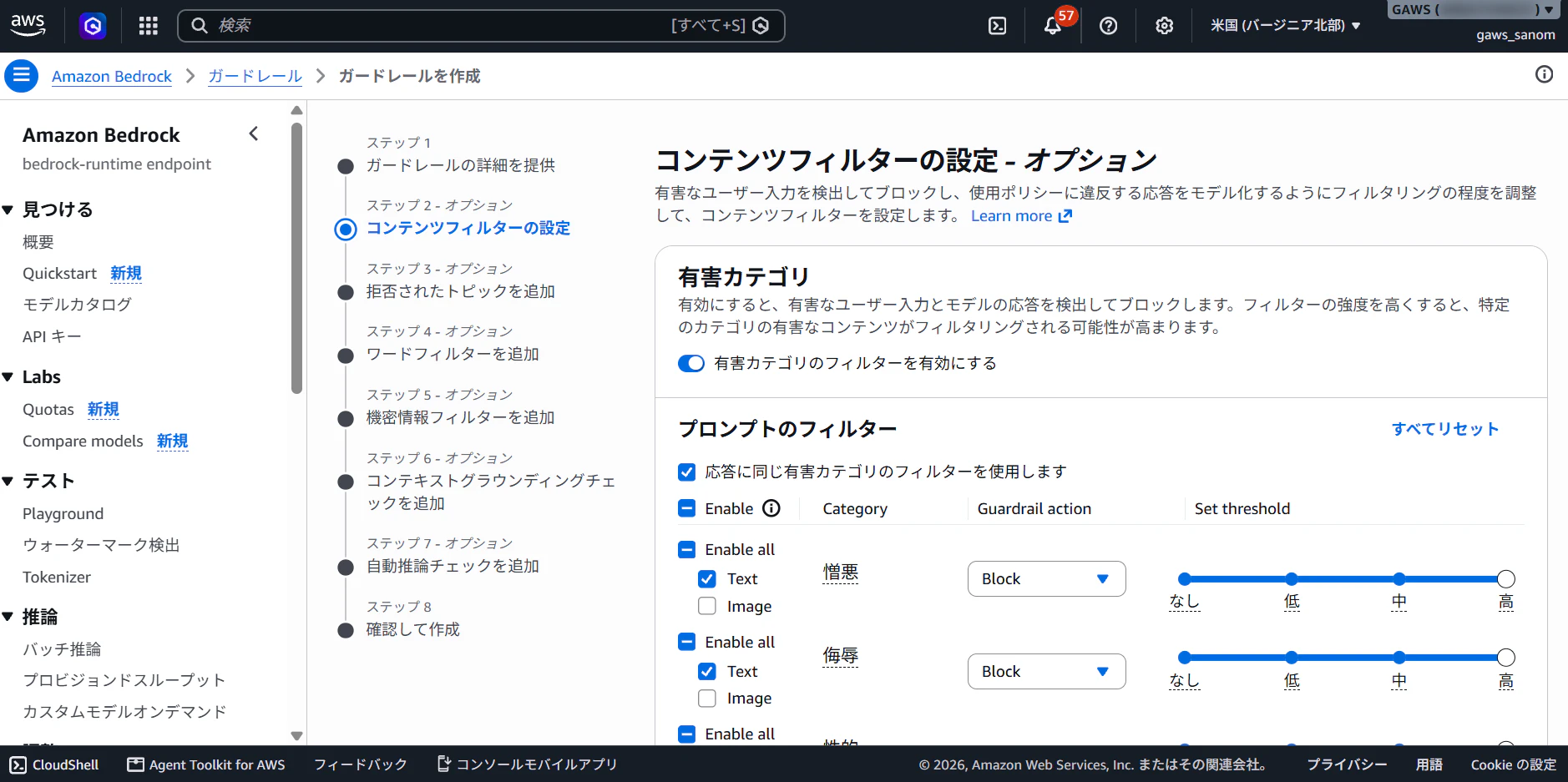The height and width of the screenshot is (782, 1568).
Task: Open Quotas in the sidebar
Action: point(48,409)
